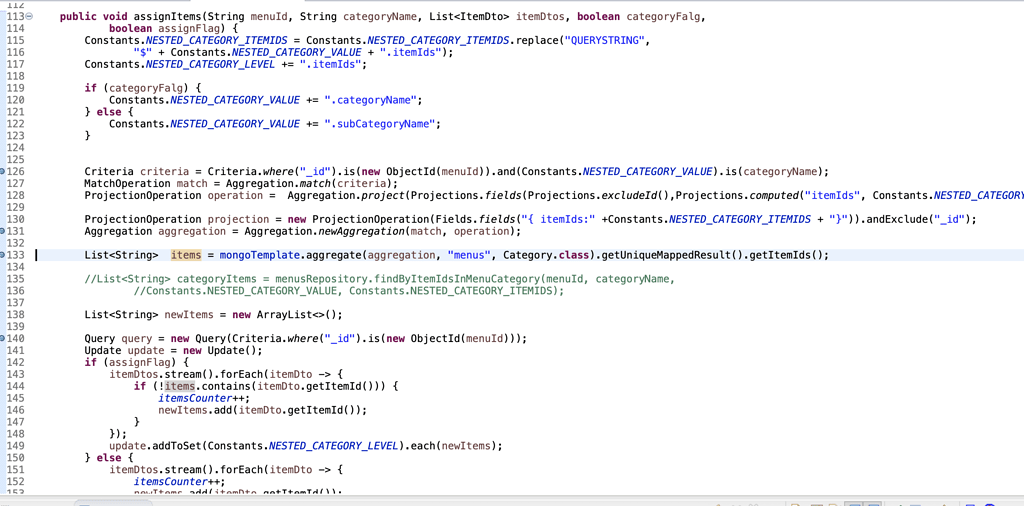This screenshot has width=1024, height=506.
Task: Click newItems.add on line 146
Action: (x=196, y=410)
